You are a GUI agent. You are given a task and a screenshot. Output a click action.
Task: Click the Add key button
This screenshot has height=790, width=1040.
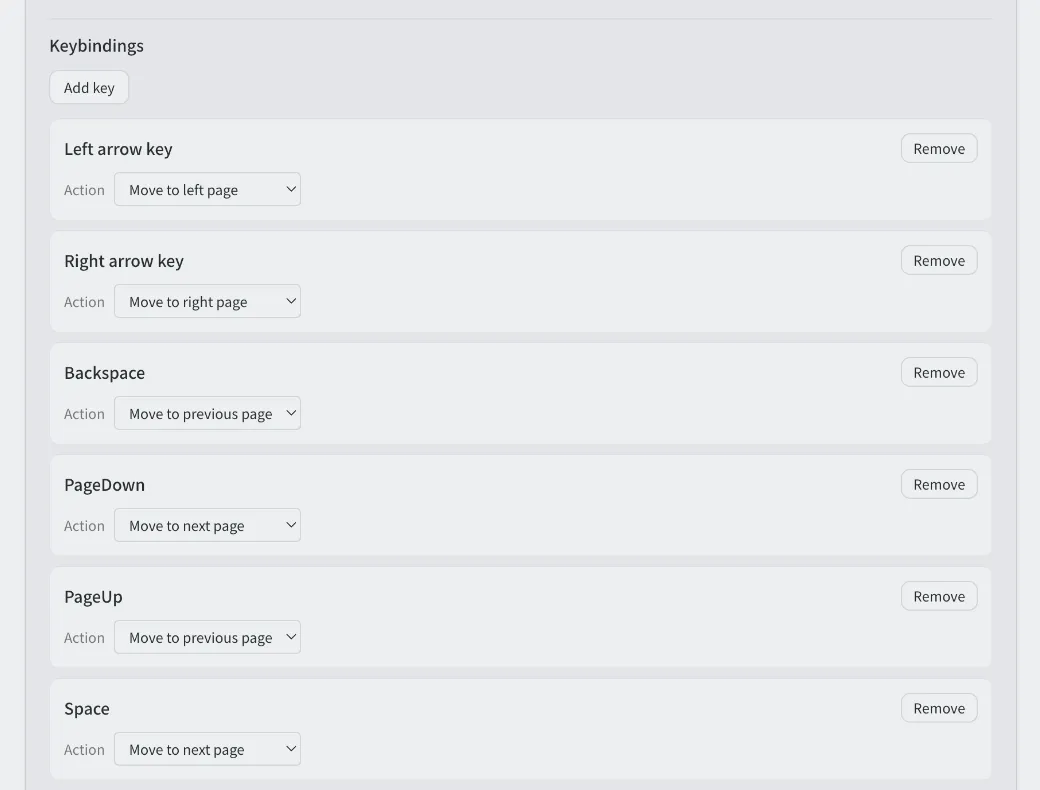[x=89, y=88]
